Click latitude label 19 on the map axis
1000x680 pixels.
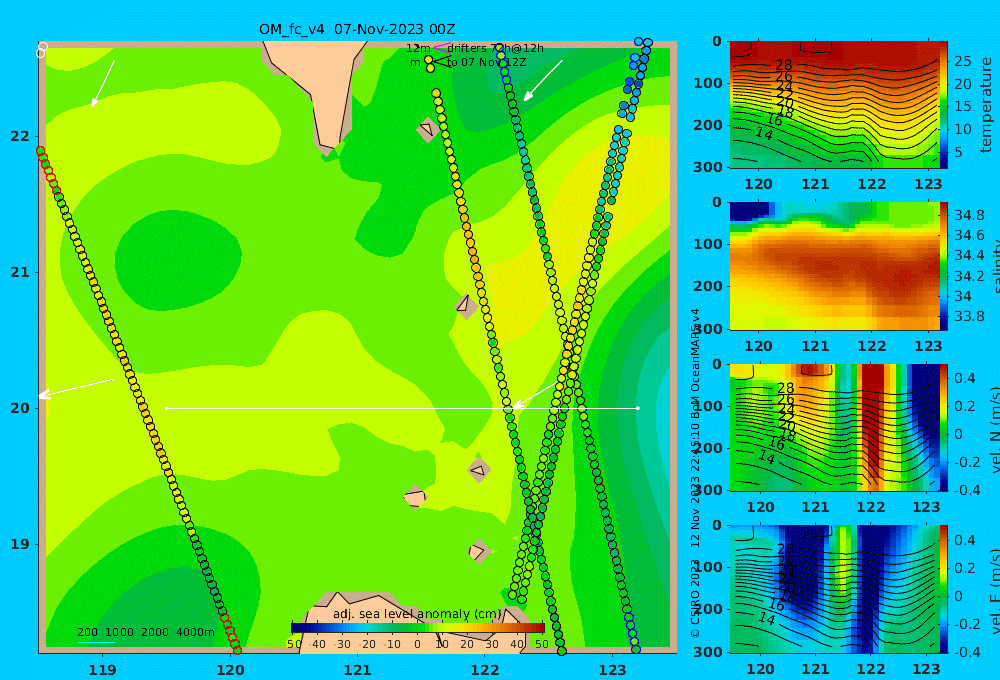[x=19, y=544]
